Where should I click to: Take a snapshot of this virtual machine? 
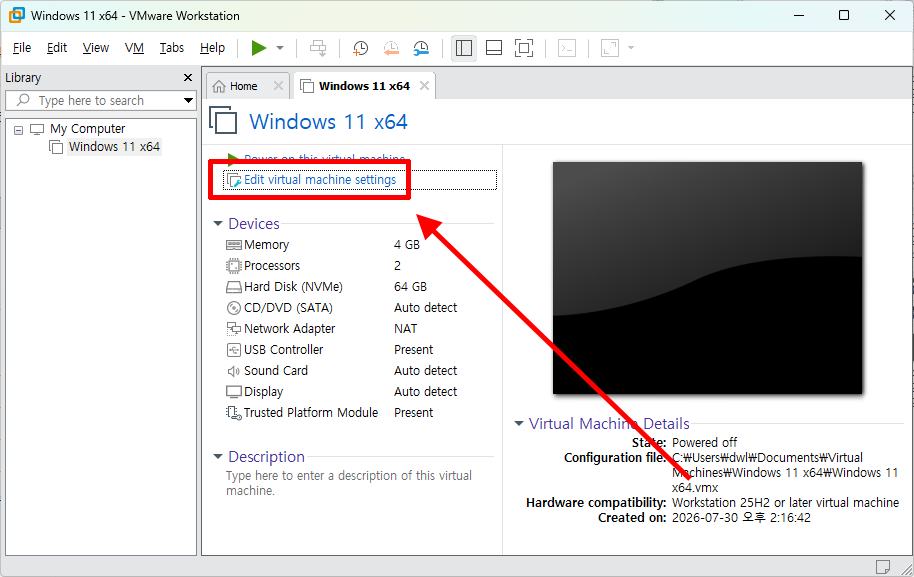[x=361, y=48]
